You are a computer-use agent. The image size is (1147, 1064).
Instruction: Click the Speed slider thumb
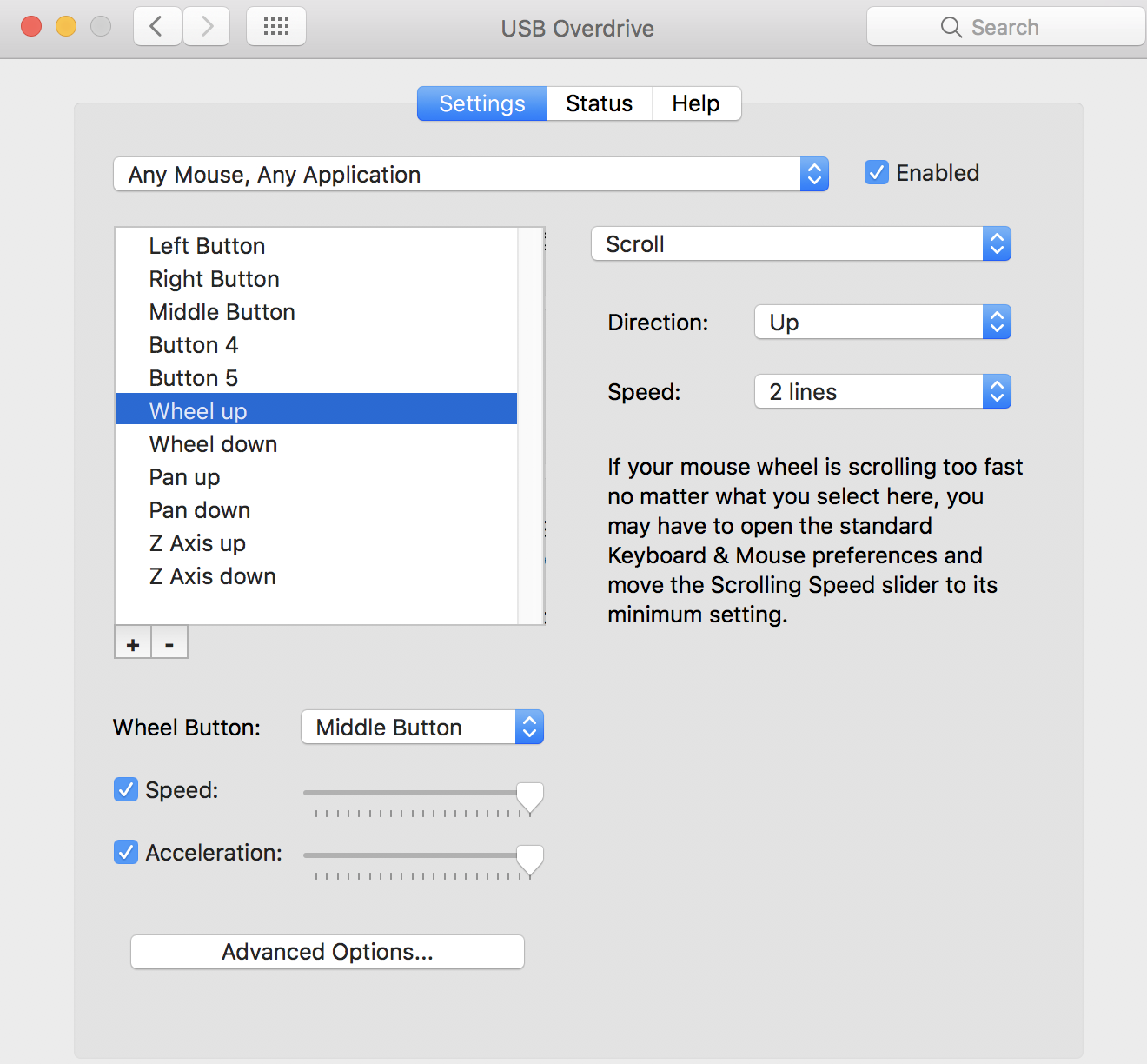pos(530,797)
